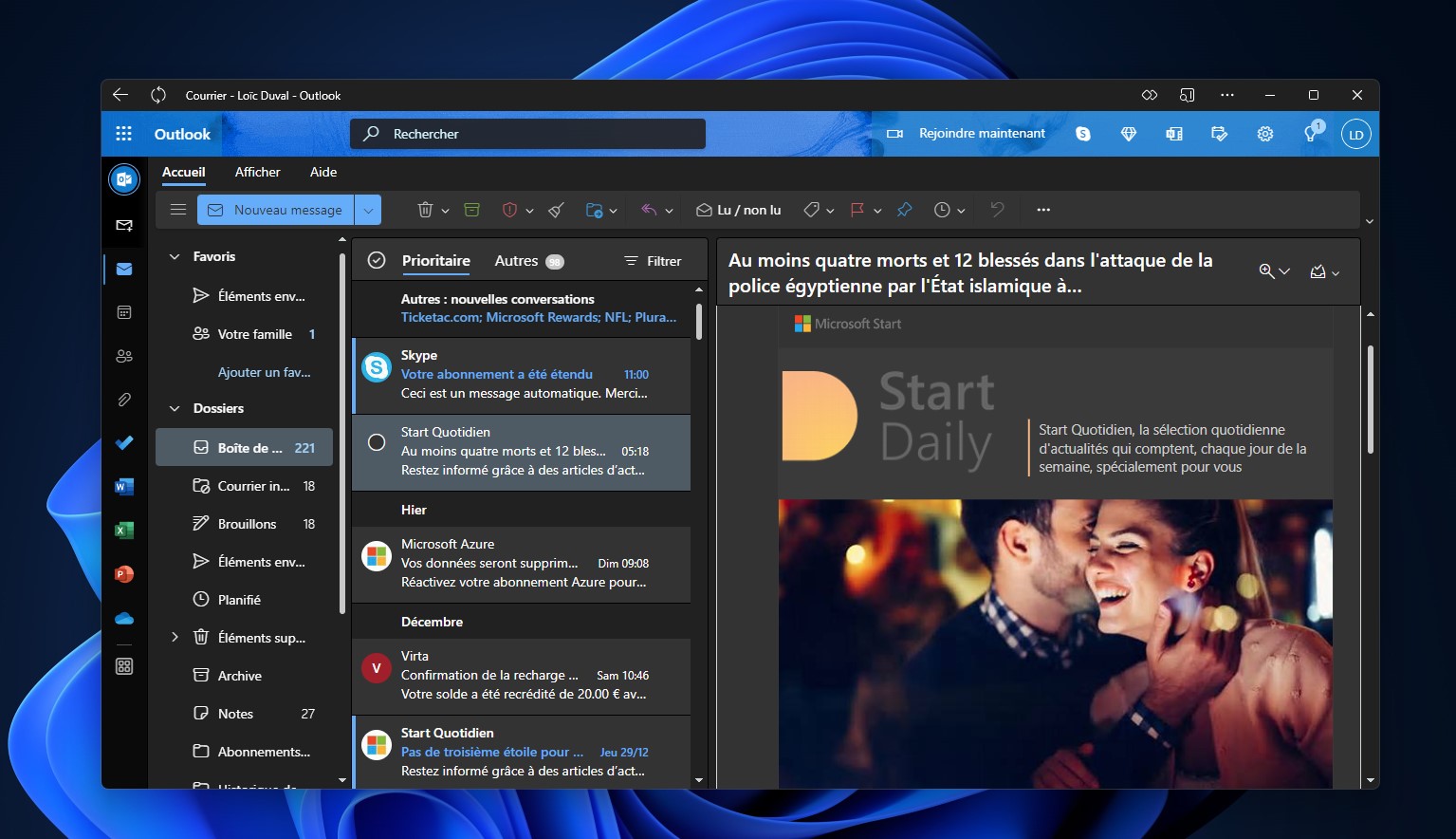Switch to the Afficher tab

click(x=257, y=172)
